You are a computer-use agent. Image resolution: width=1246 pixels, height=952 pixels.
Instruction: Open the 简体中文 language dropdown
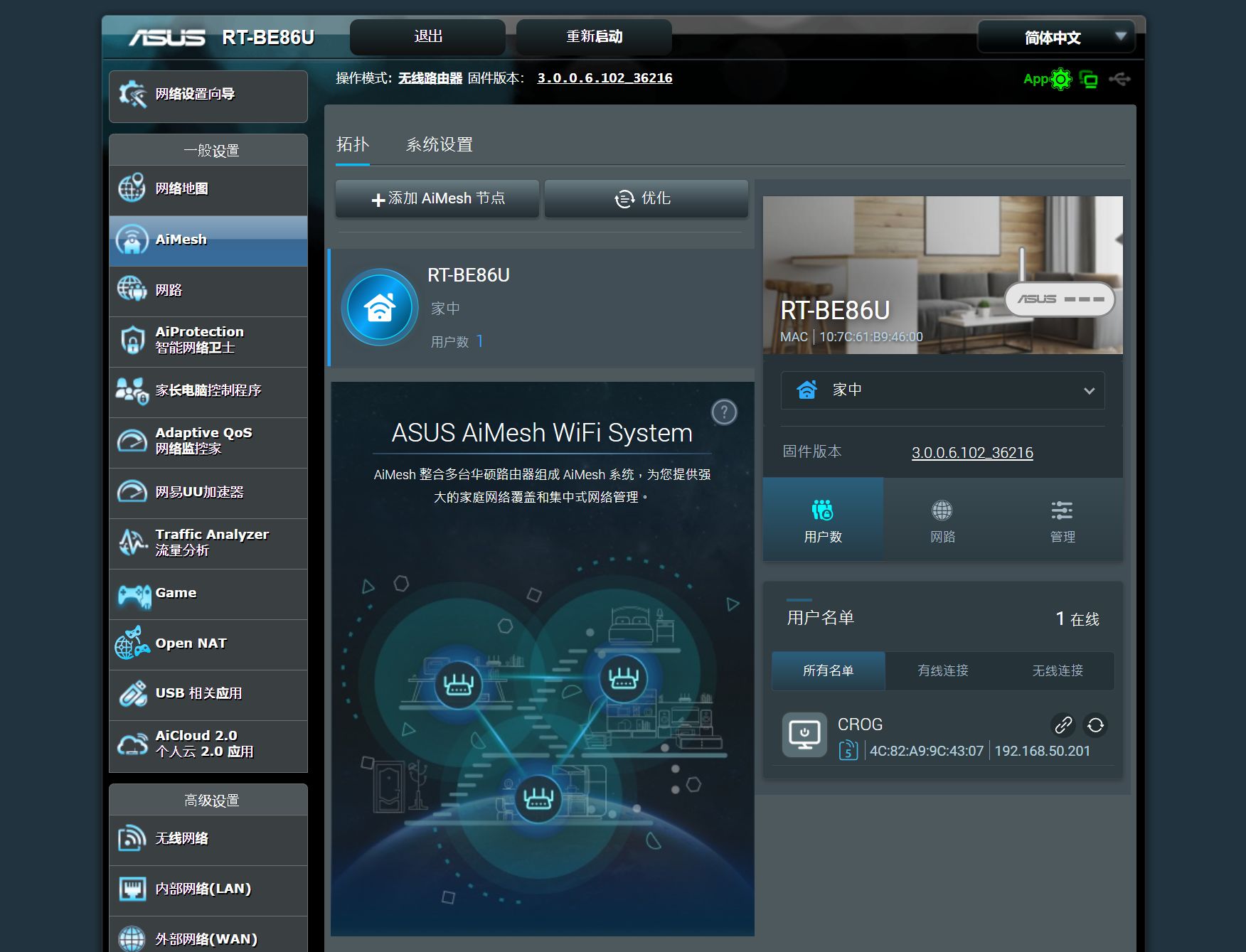click(1056, 37)
